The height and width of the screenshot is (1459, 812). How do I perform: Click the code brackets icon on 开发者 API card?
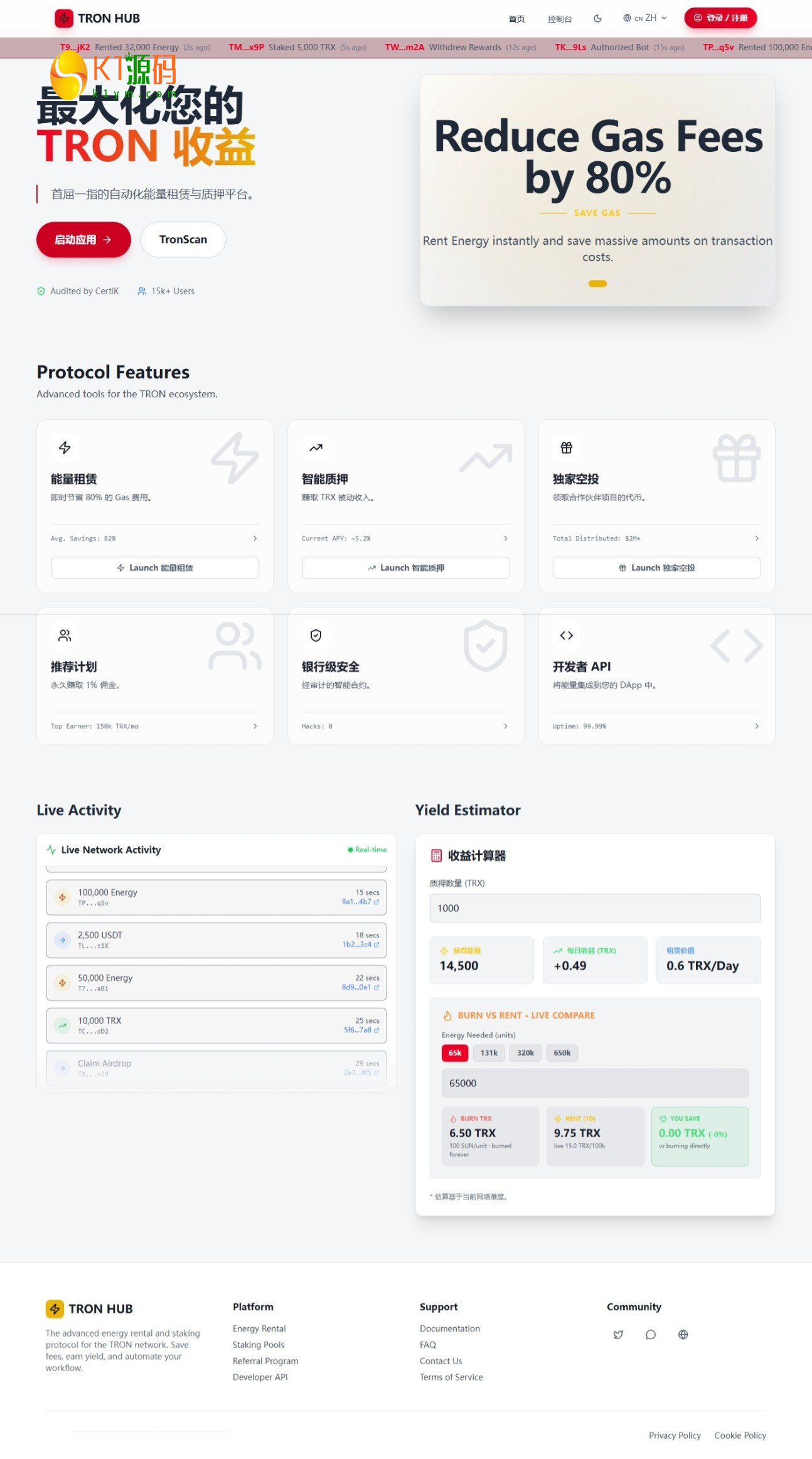(567, 635)
